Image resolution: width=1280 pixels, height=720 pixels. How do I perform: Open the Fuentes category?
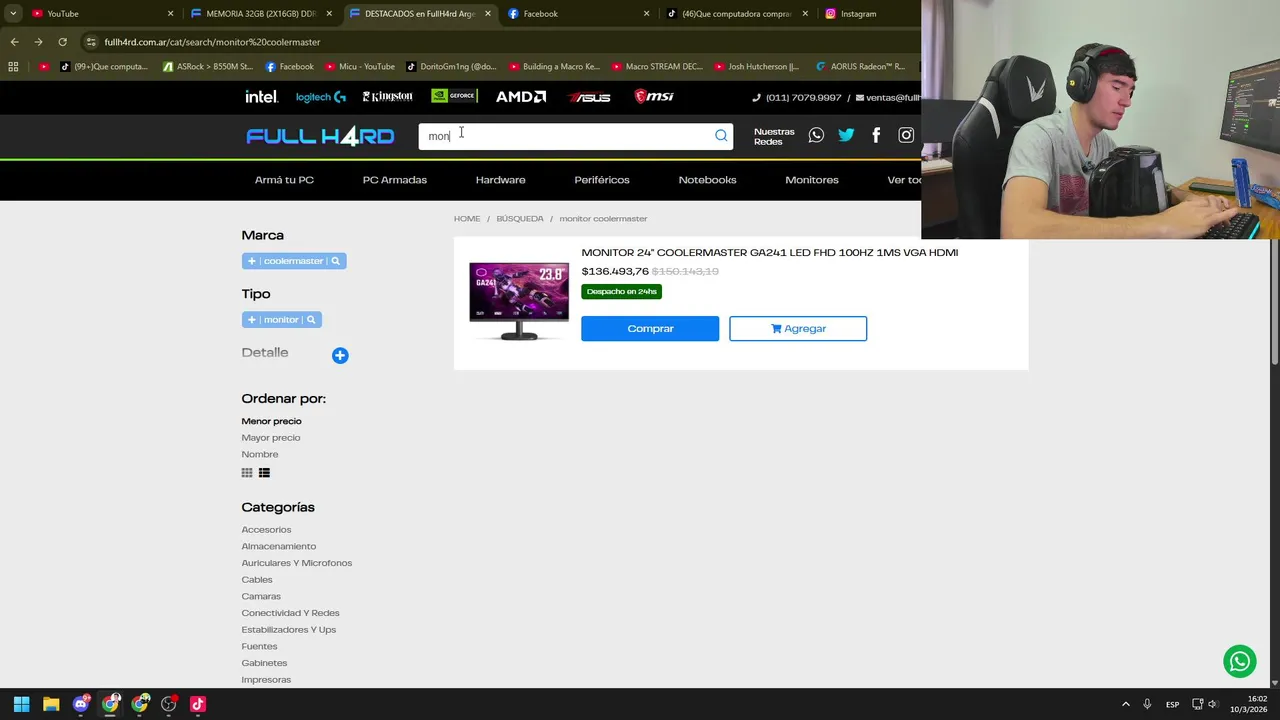point(259,646)
